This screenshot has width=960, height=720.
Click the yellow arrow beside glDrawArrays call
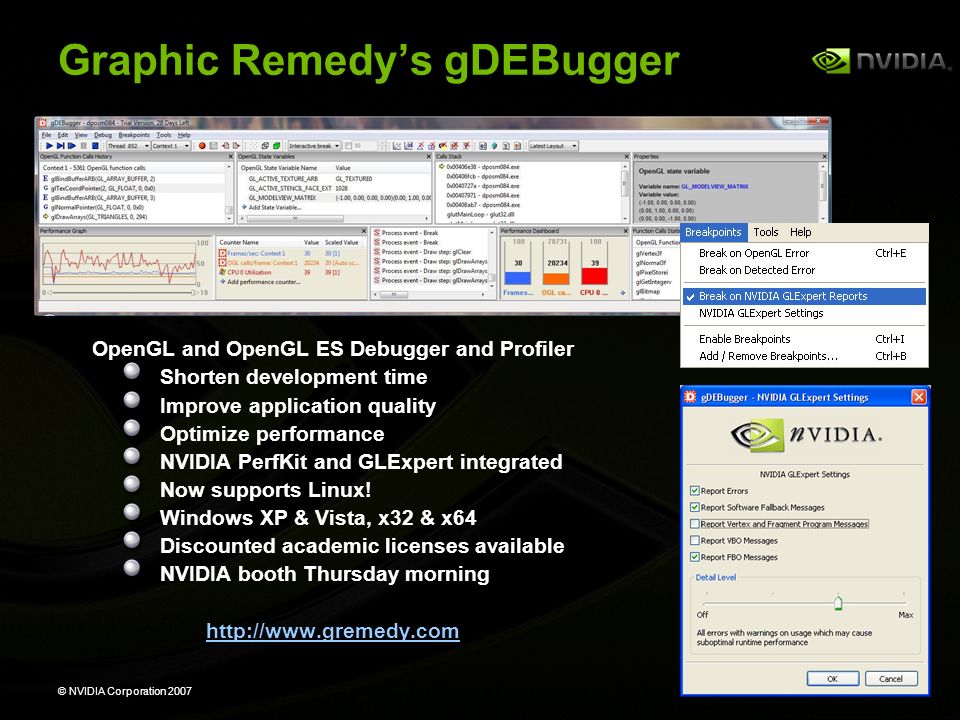pos(45,217)
